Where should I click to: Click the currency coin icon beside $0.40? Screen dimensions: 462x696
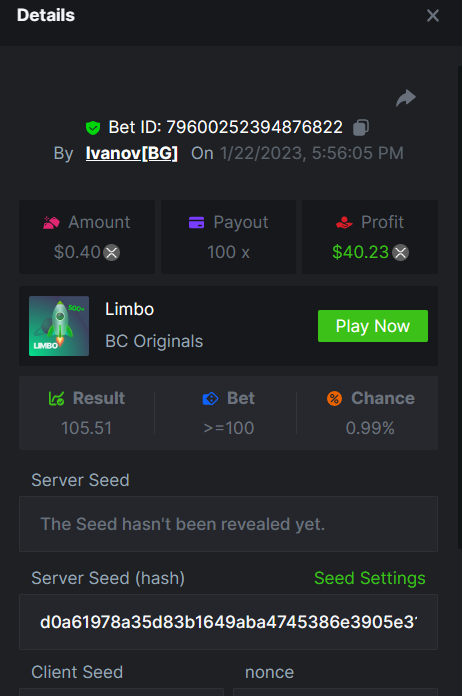pos(111,253)
